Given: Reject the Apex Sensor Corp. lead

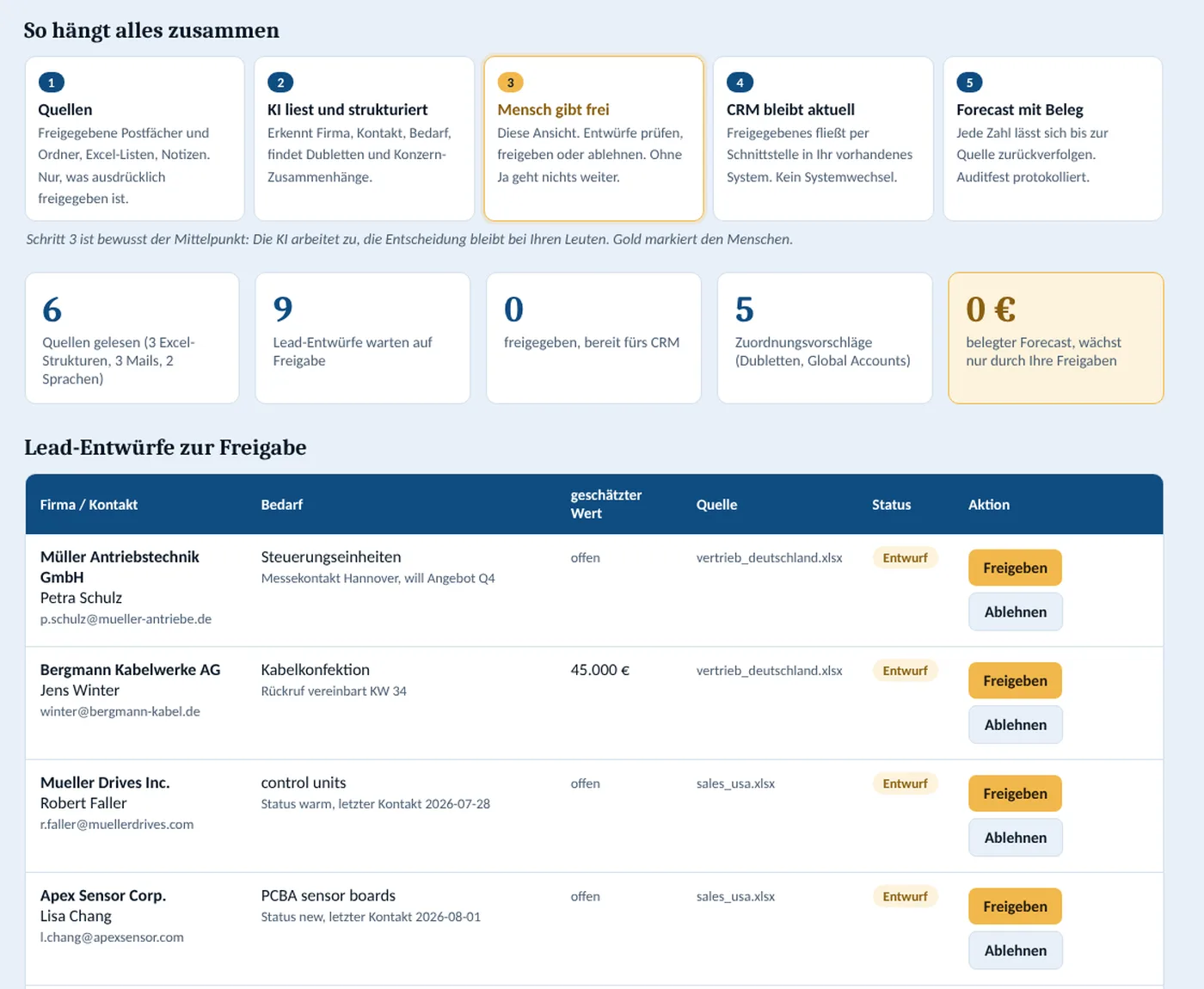Looking at the screenshot, I should pyautogui.click(x=1015, y=950).
